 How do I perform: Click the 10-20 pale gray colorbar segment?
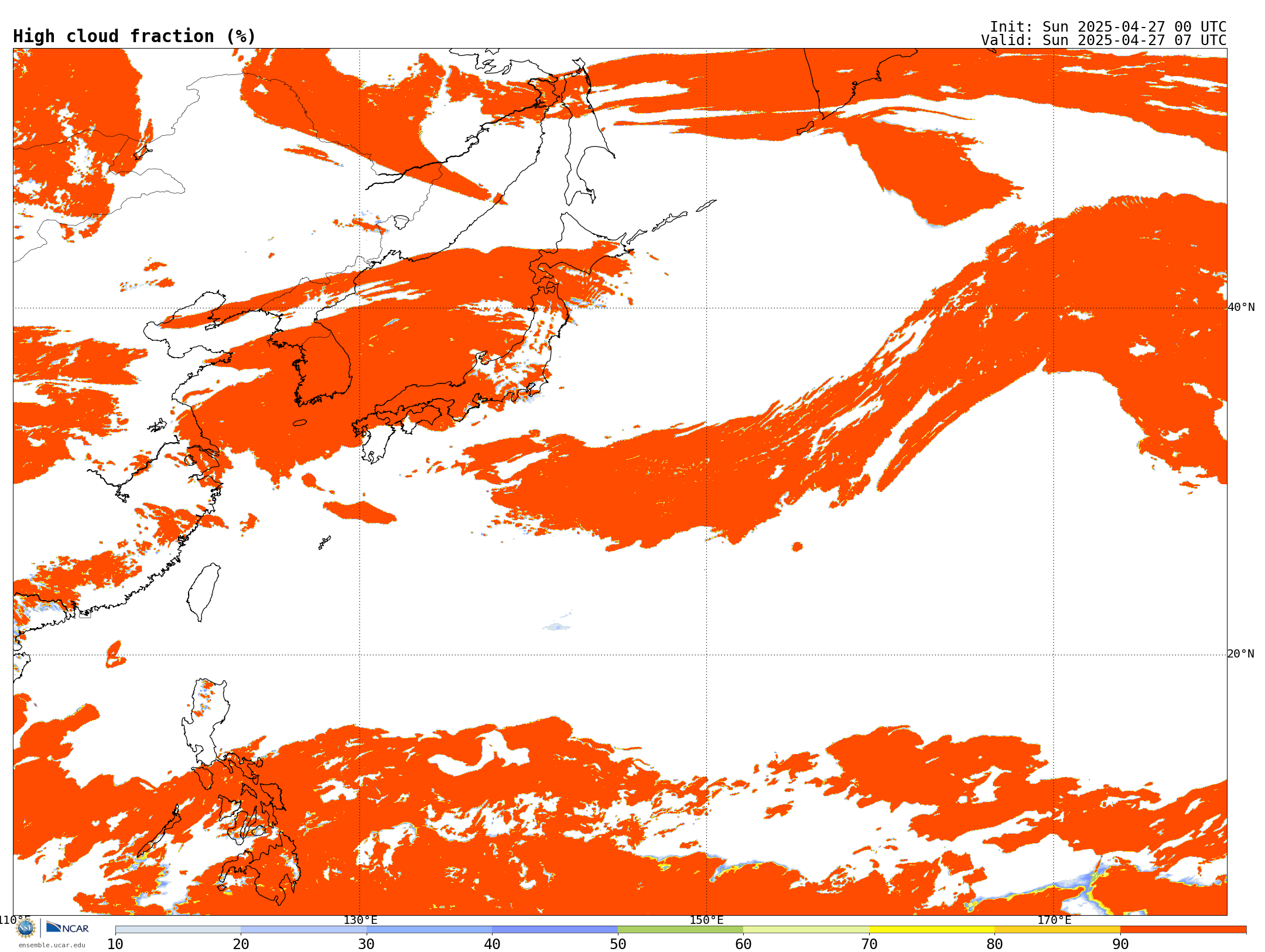tap(178, 930)
